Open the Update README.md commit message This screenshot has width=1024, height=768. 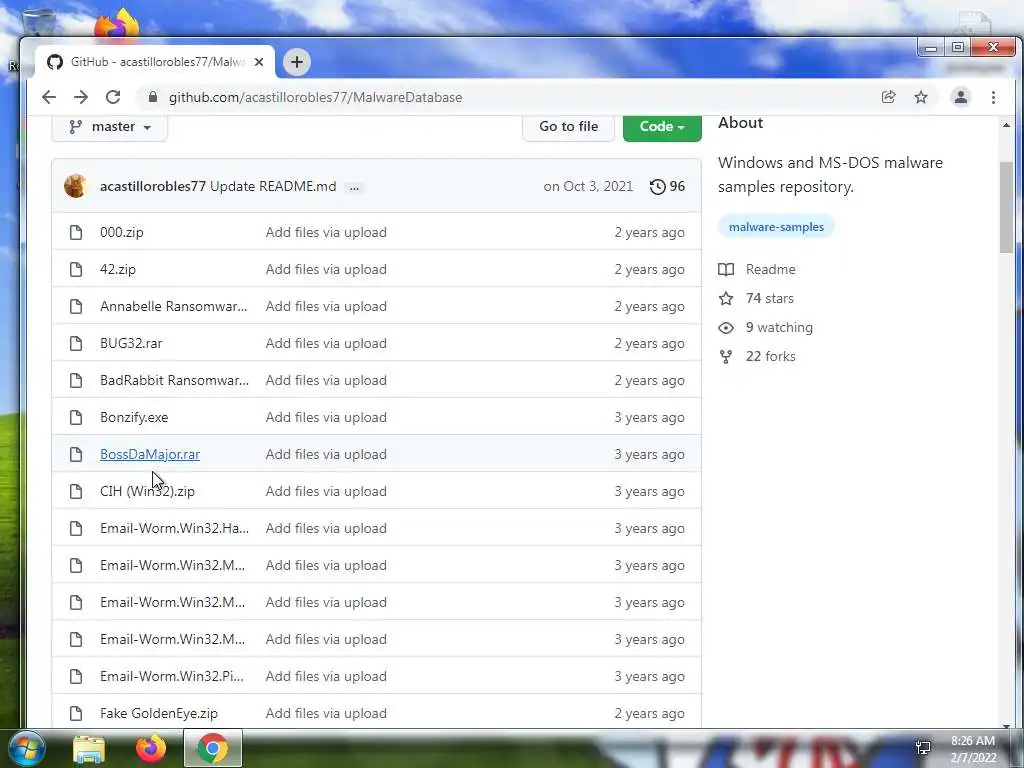(273, 186)
